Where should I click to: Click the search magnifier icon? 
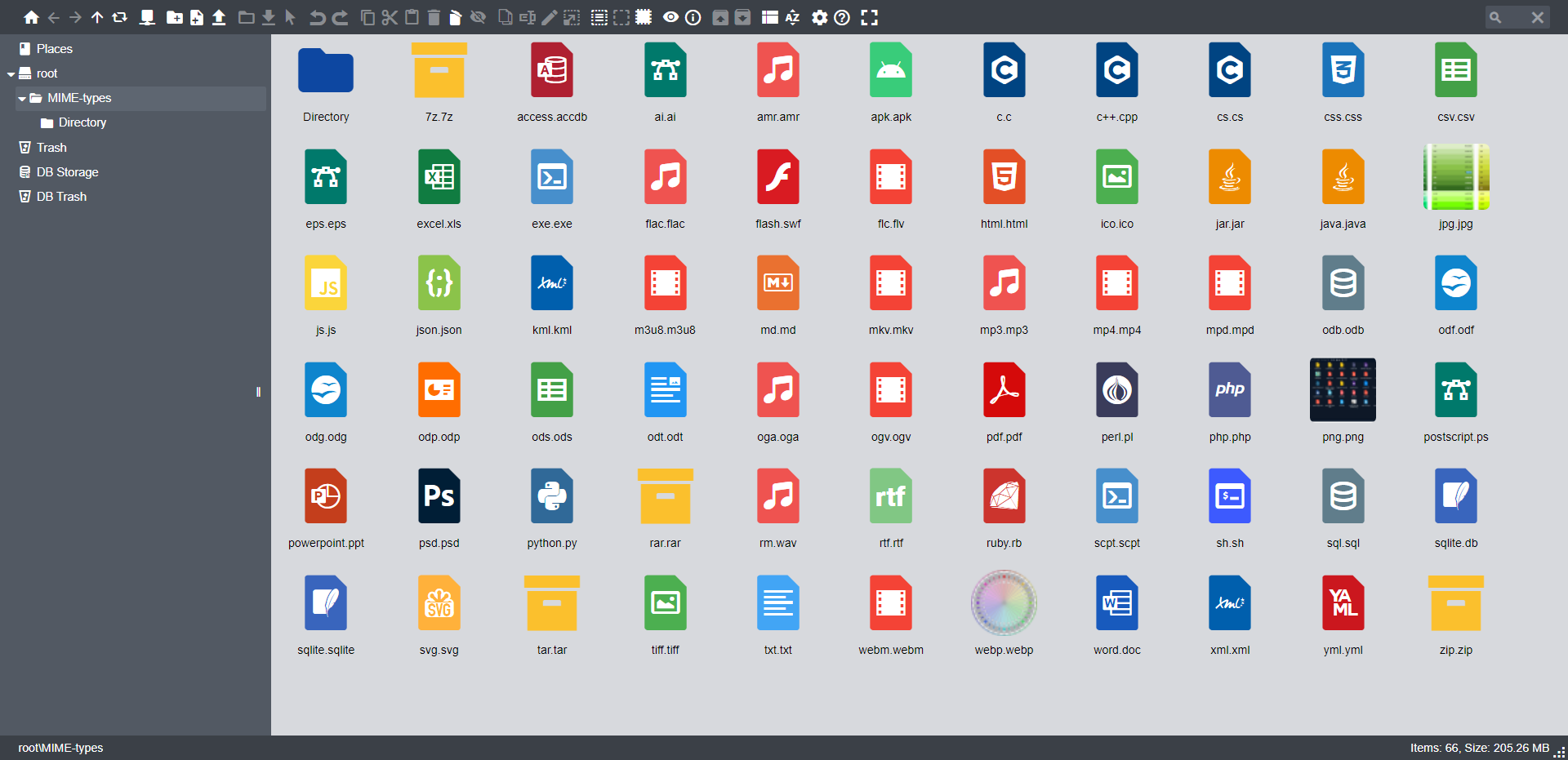(1495, 17)
